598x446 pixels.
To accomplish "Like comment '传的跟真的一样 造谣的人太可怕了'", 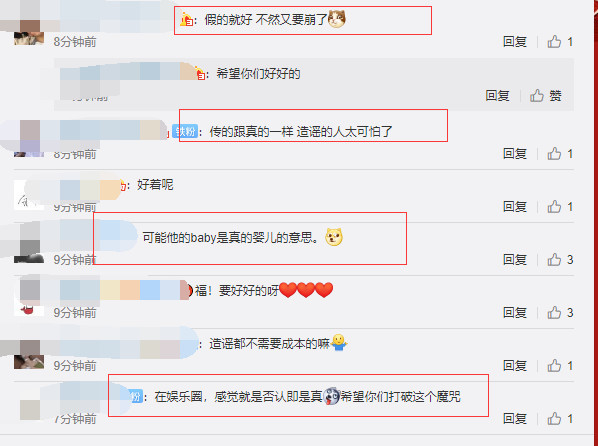I will [x=560, y=154].
